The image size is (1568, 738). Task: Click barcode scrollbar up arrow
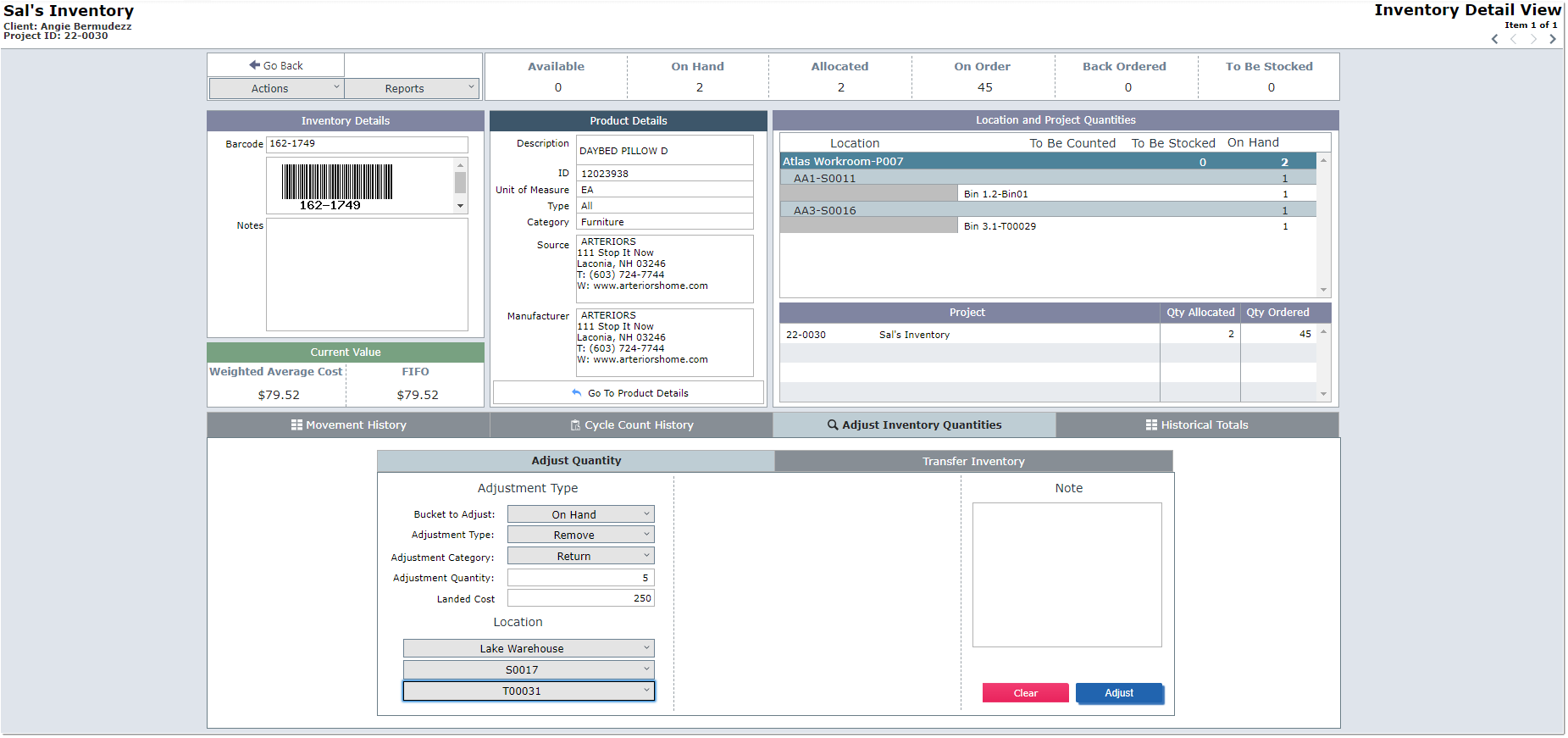460,165
